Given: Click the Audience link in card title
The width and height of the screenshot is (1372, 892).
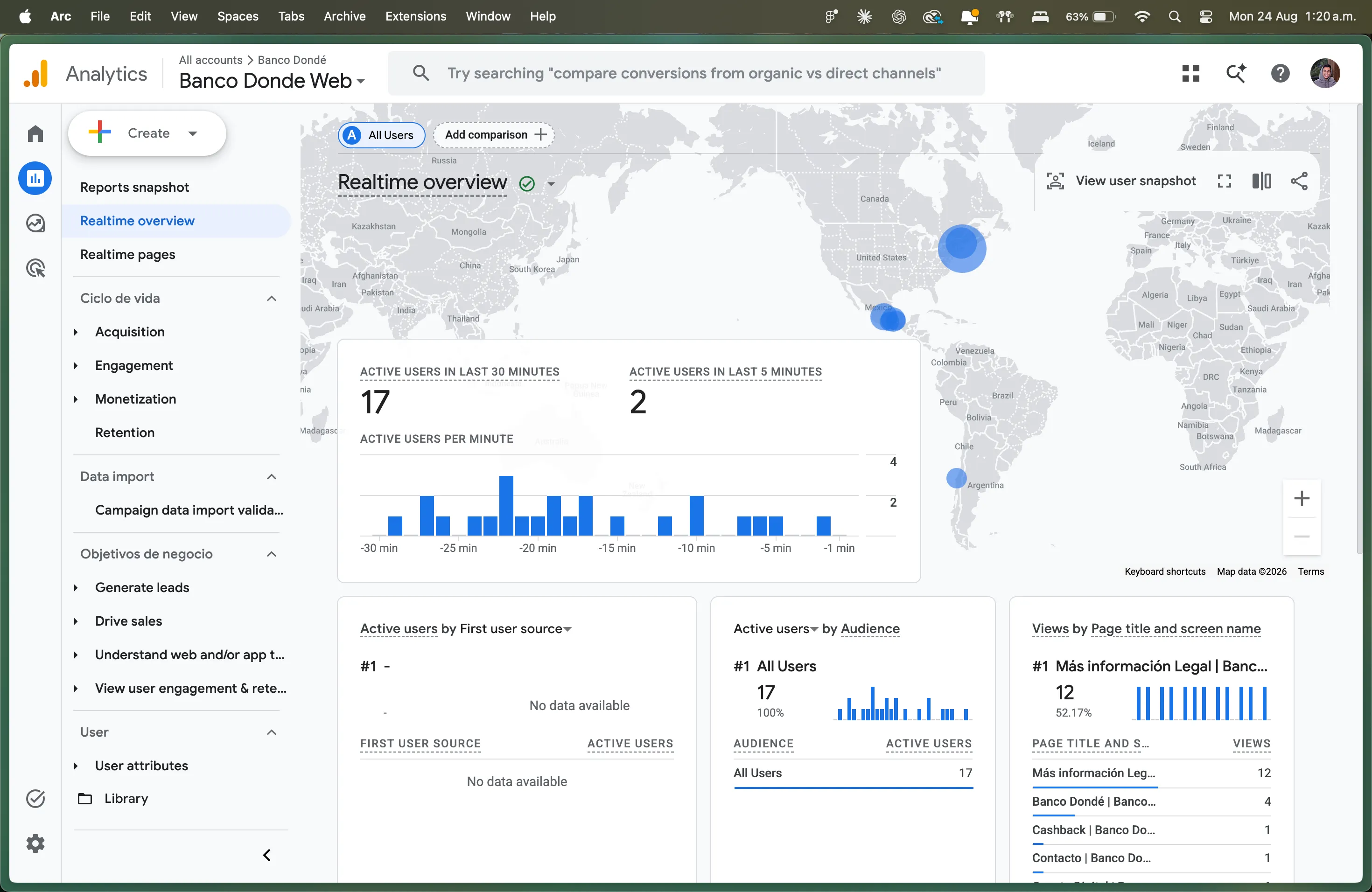Looking at the screenshot, I should click(870, 628).
